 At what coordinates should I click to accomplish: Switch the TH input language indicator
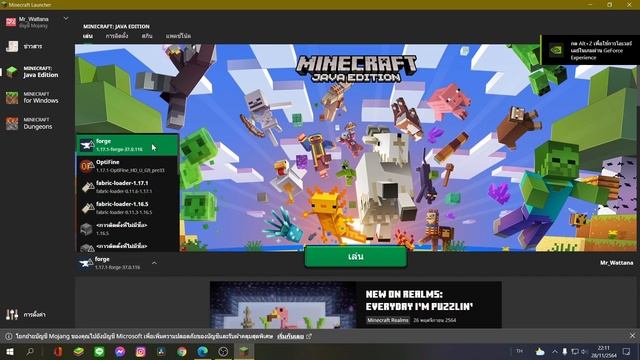click(x=520, y=351)
